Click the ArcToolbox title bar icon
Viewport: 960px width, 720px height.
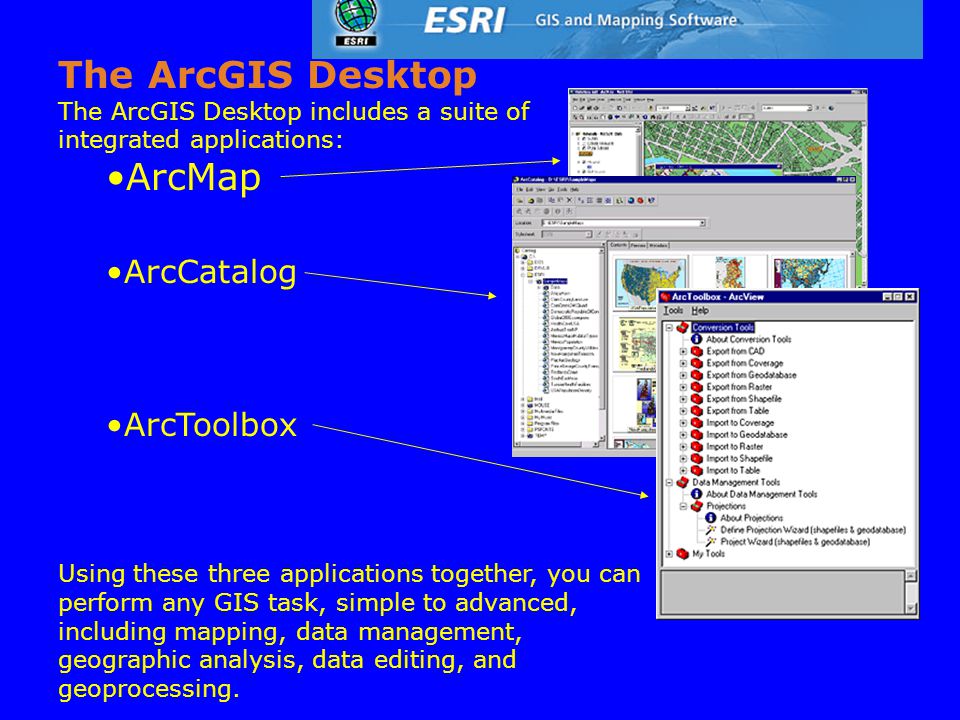point(666,297)
